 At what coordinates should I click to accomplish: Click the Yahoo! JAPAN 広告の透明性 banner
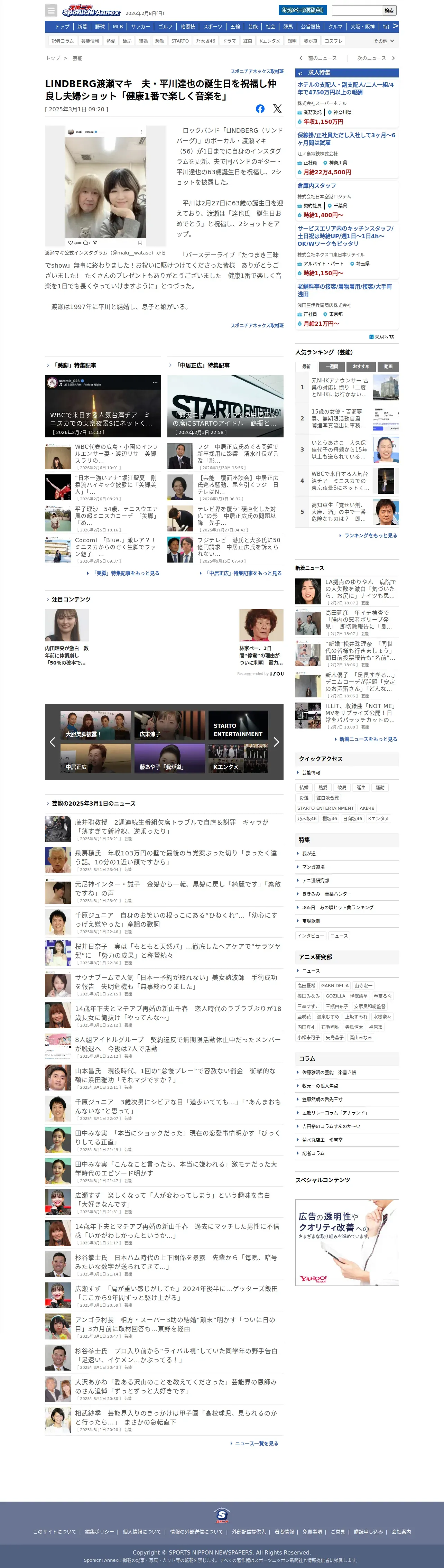pyautogui.click(x=347, y=1242)
